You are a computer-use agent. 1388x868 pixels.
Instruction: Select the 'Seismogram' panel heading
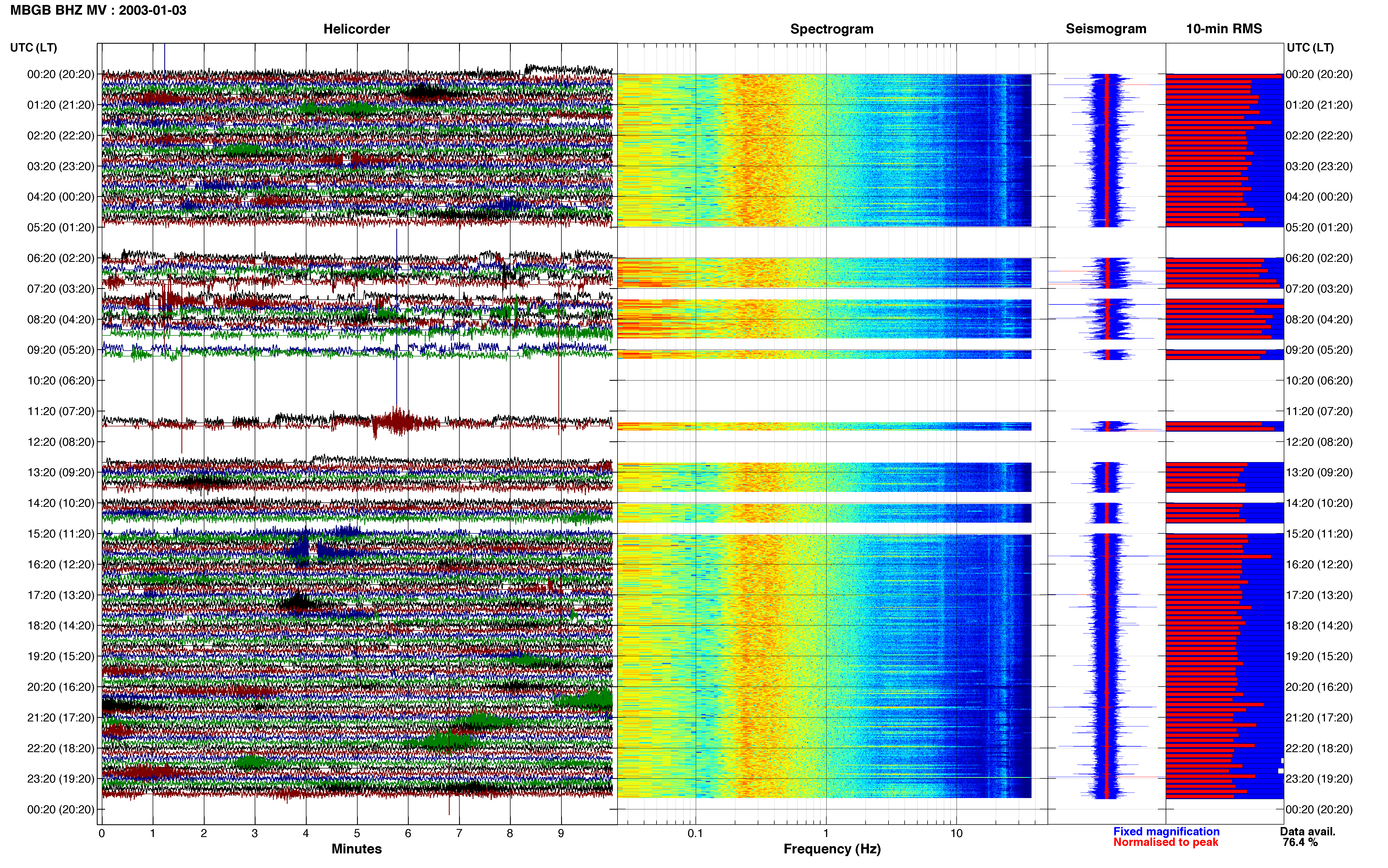1106,29
